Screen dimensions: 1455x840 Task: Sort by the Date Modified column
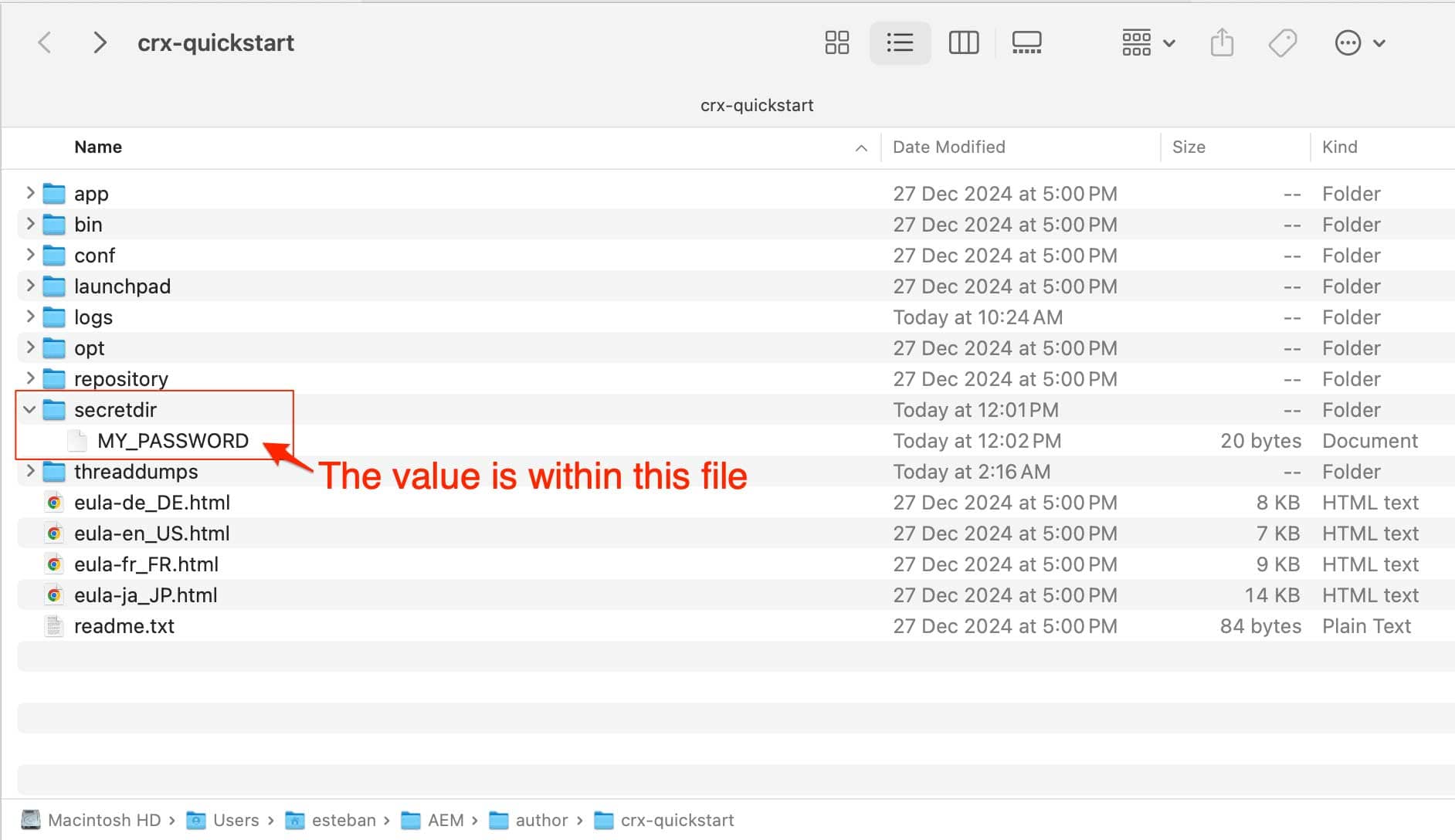pyautogui.click(x=949, y=147)
